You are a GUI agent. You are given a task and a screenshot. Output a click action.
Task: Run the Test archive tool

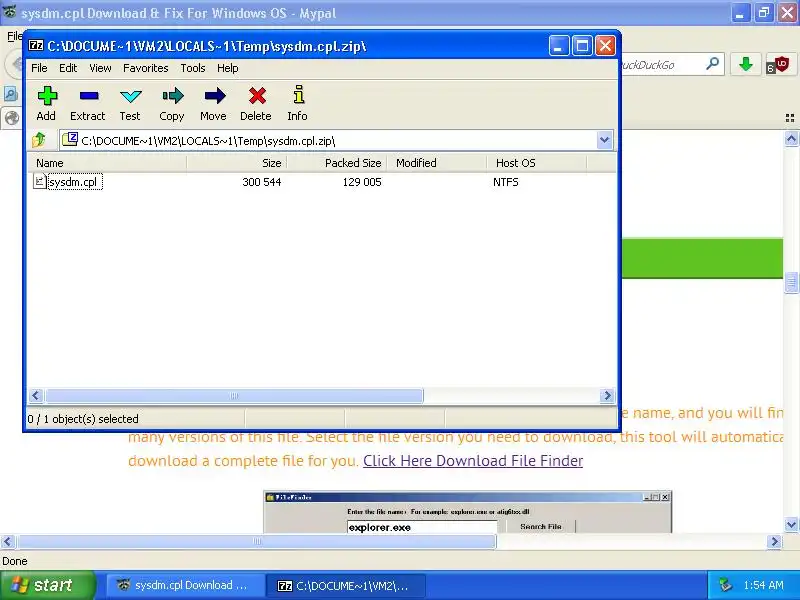pos(130,104)
